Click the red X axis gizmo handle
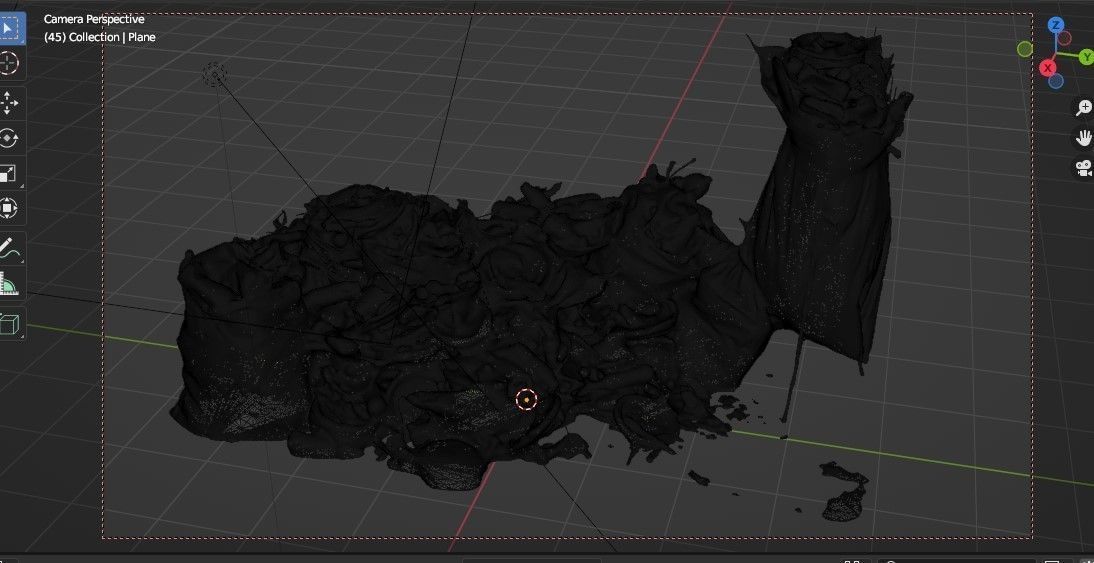 [x=1047, y=68]
